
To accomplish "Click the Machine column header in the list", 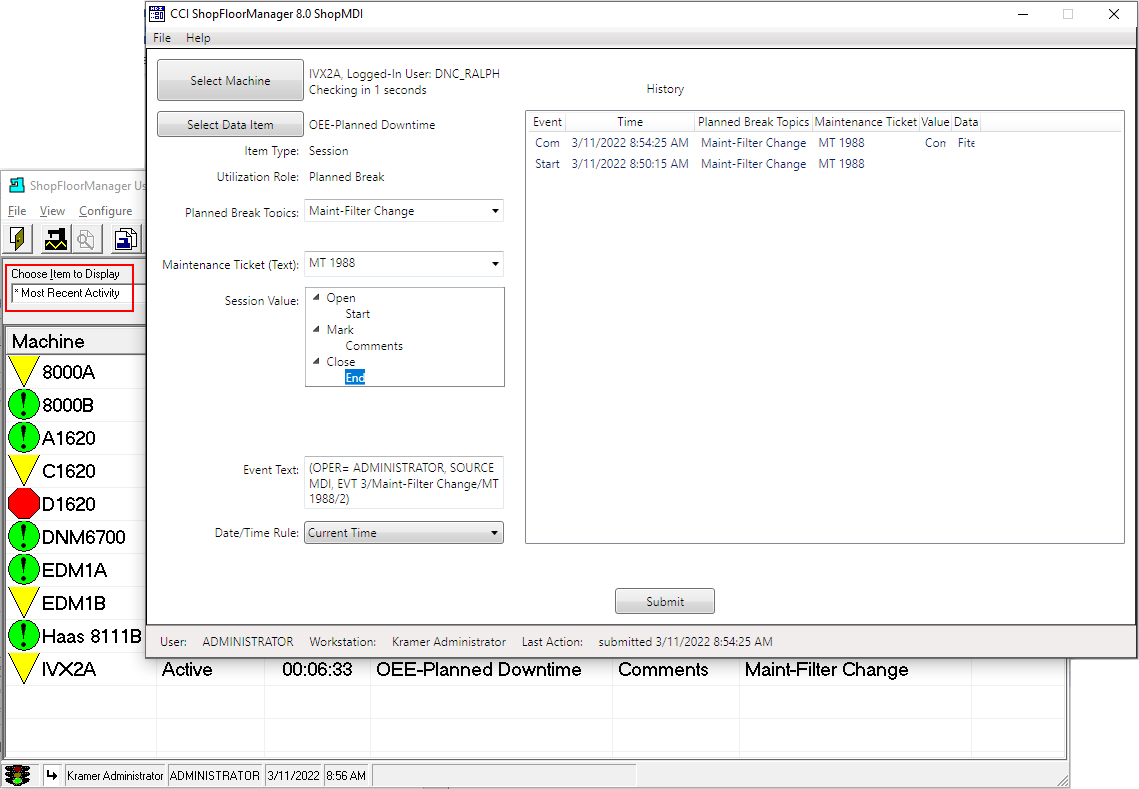I will [76, 341].
